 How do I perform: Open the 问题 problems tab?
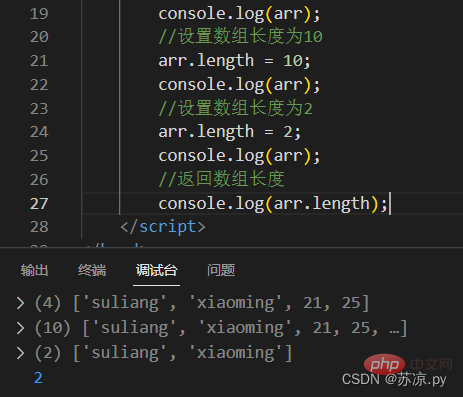point(221,270)
